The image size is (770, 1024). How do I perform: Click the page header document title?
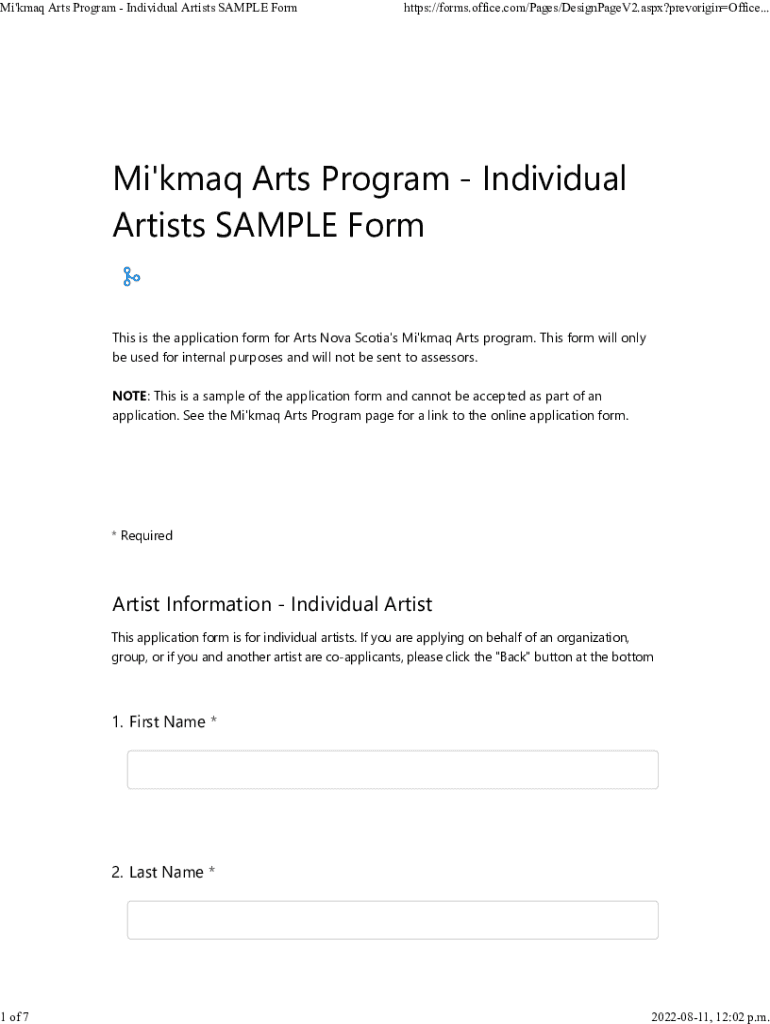coord(149,9)
